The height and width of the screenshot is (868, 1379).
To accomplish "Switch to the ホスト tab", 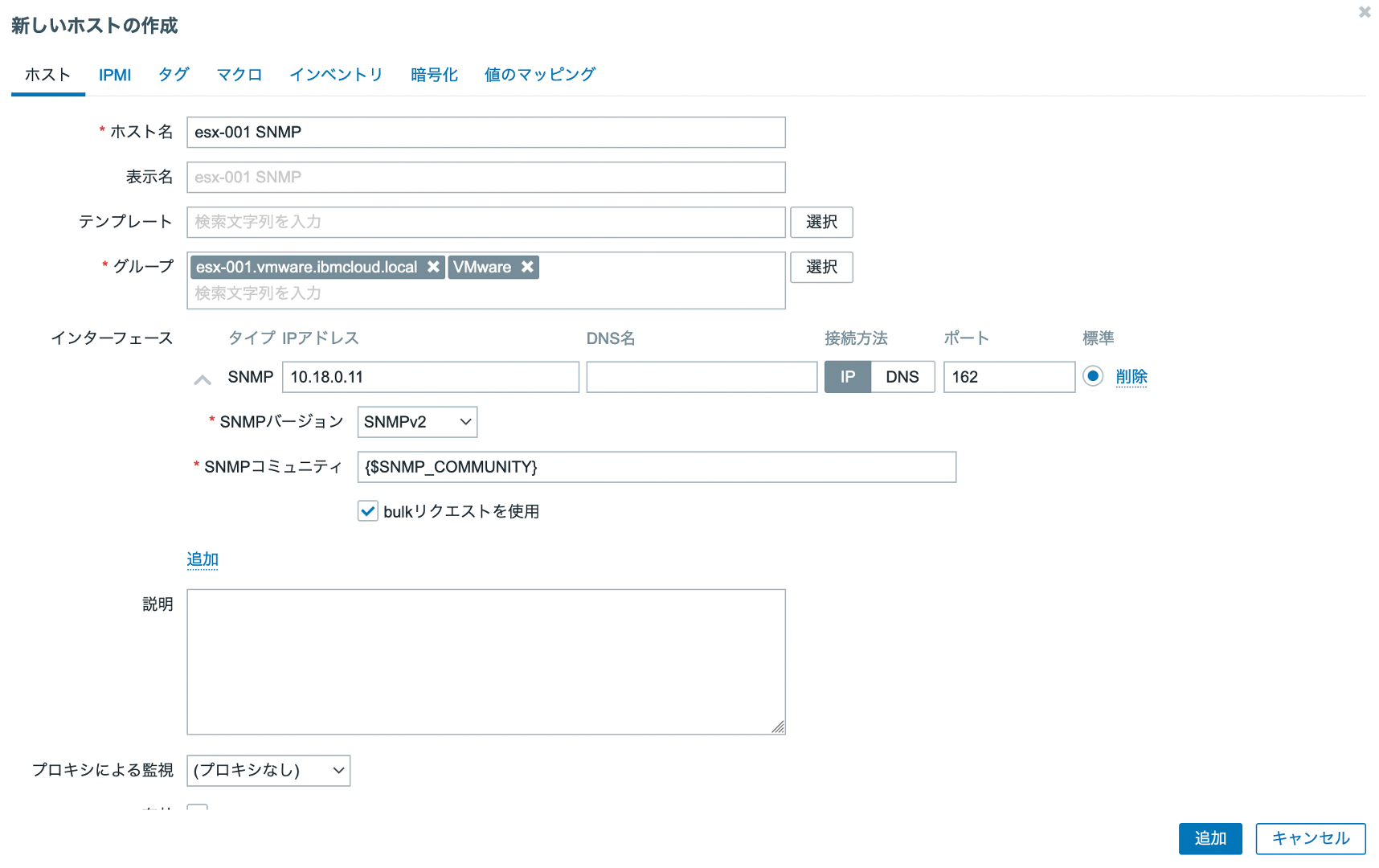I will click(48, 75).
